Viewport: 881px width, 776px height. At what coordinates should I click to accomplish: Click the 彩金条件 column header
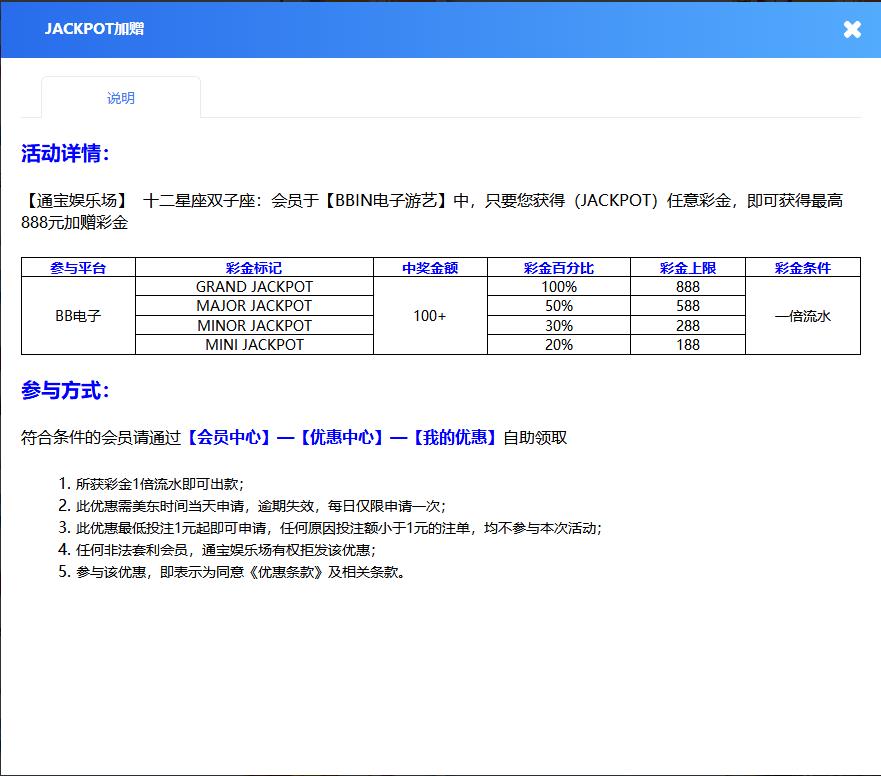tap(803, 268)
